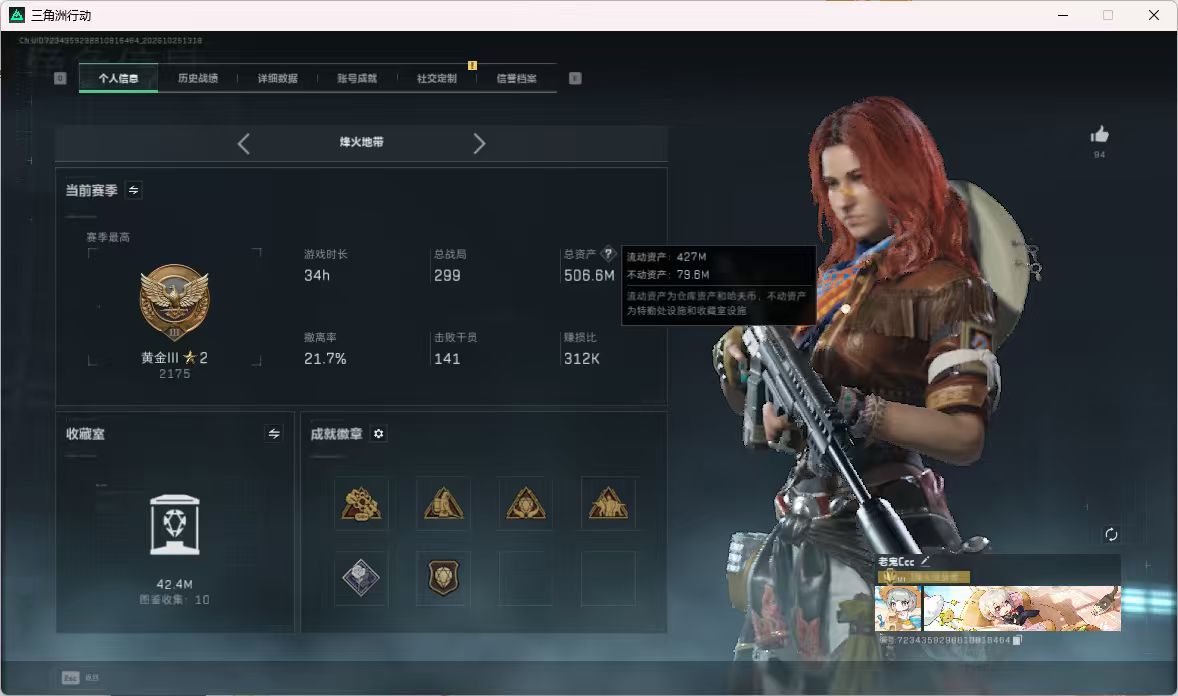The height and width of the screenshot is (696, 1178).
Task: Edit nickname 老鬼Ccc with pencil icon
Action: coord(926,561)
